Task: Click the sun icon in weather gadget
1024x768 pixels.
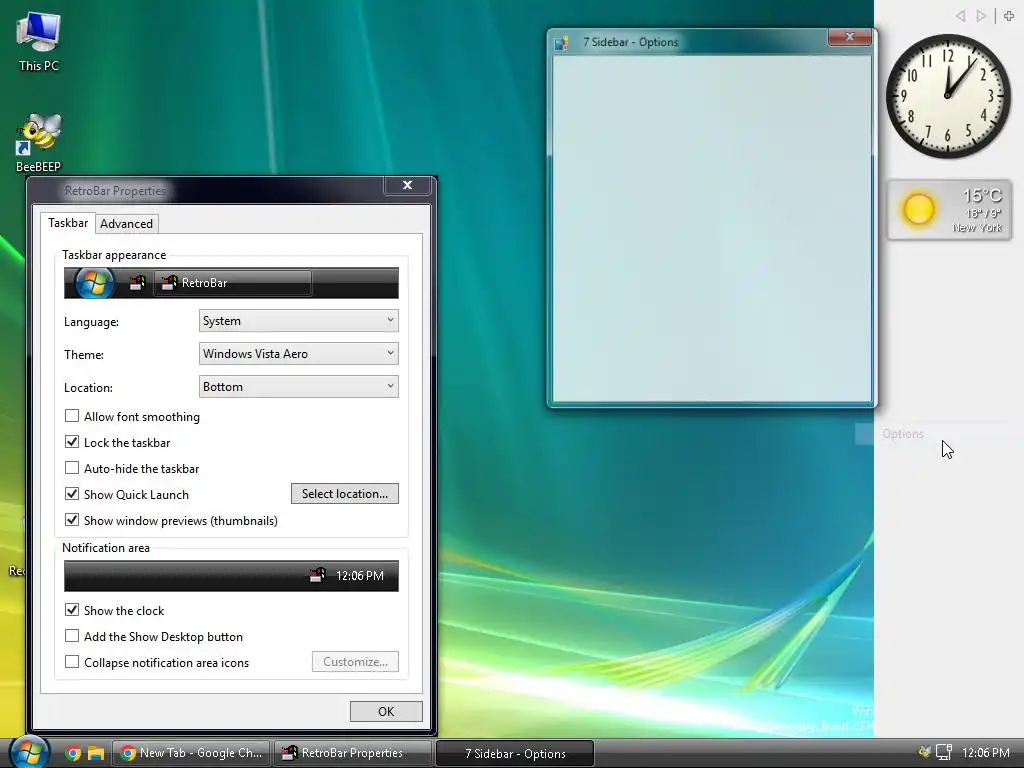Action: [919, 210]
